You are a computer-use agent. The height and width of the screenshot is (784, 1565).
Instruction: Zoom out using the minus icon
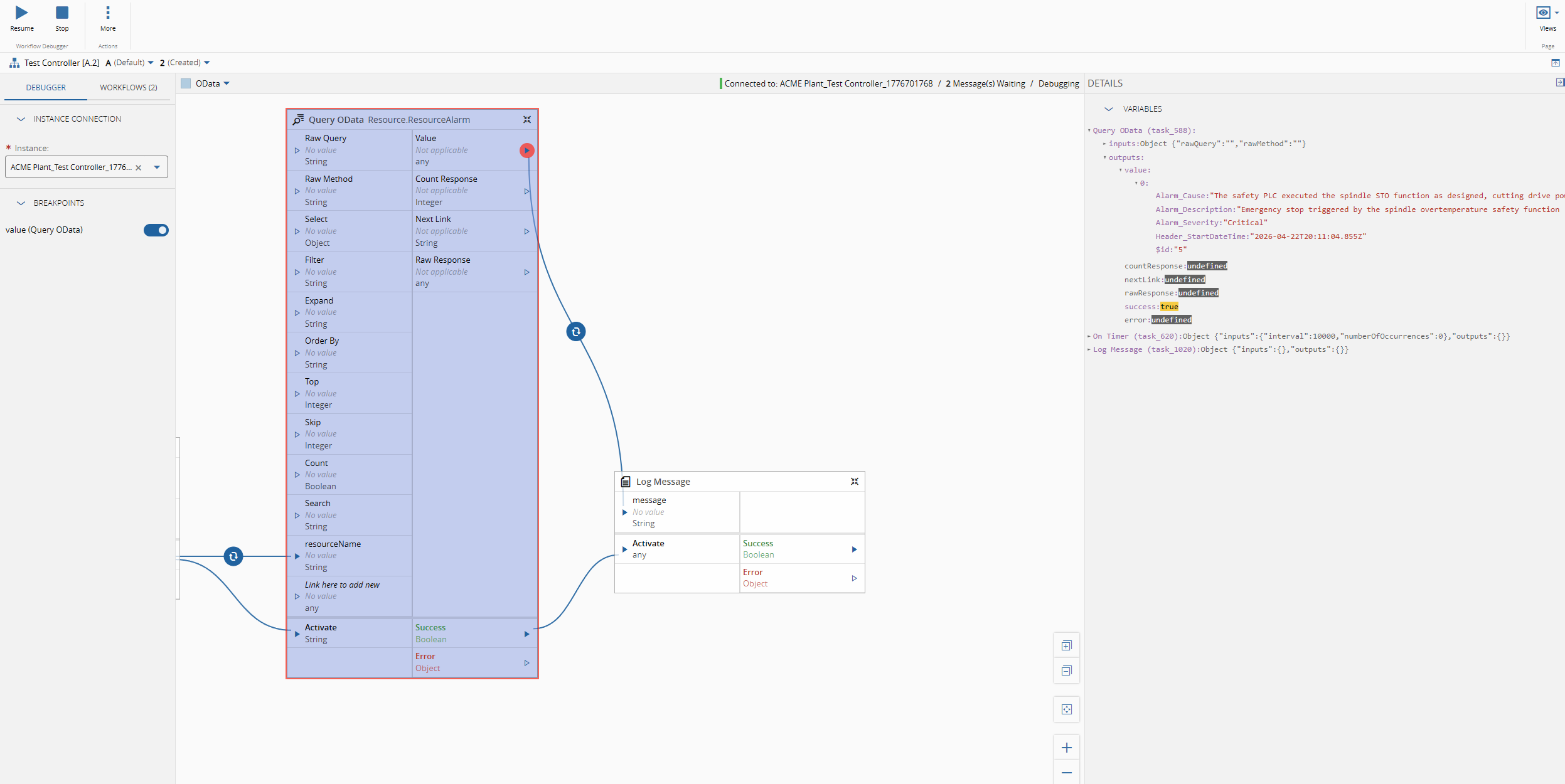tap(1067, 772)
